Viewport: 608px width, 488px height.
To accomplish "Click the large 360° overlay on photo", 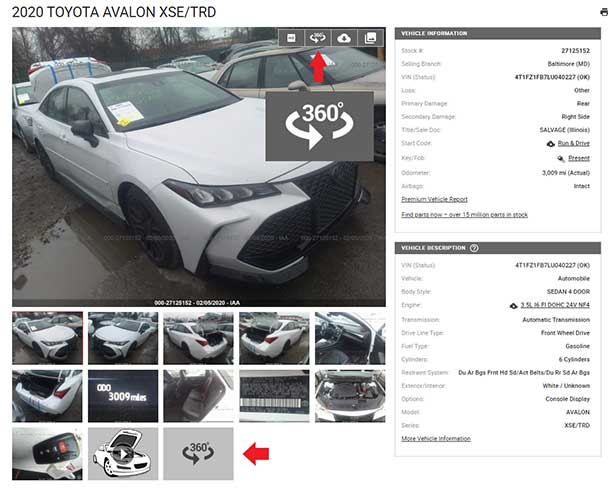I will click(x=320, y=126).
